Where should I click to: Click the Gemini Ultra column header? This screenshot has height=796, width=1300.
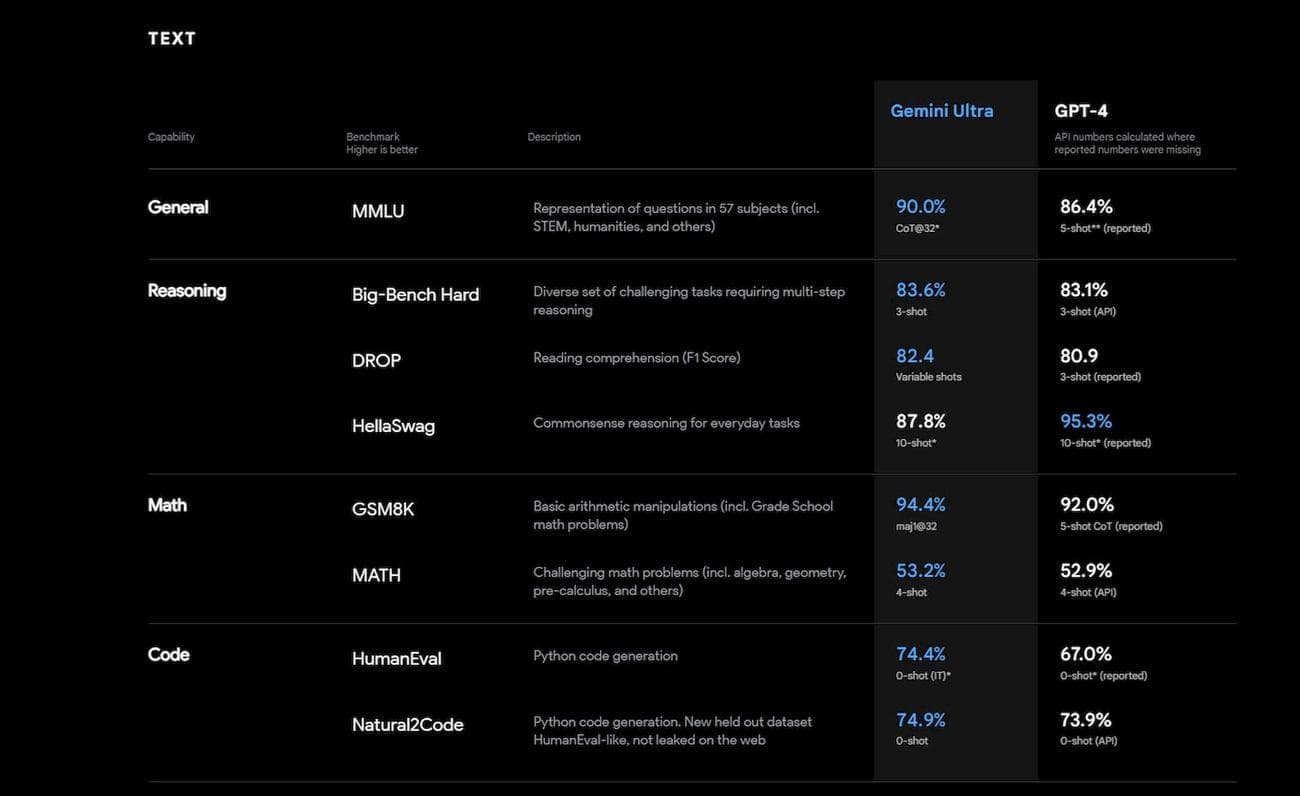click(x=941, y=111)
